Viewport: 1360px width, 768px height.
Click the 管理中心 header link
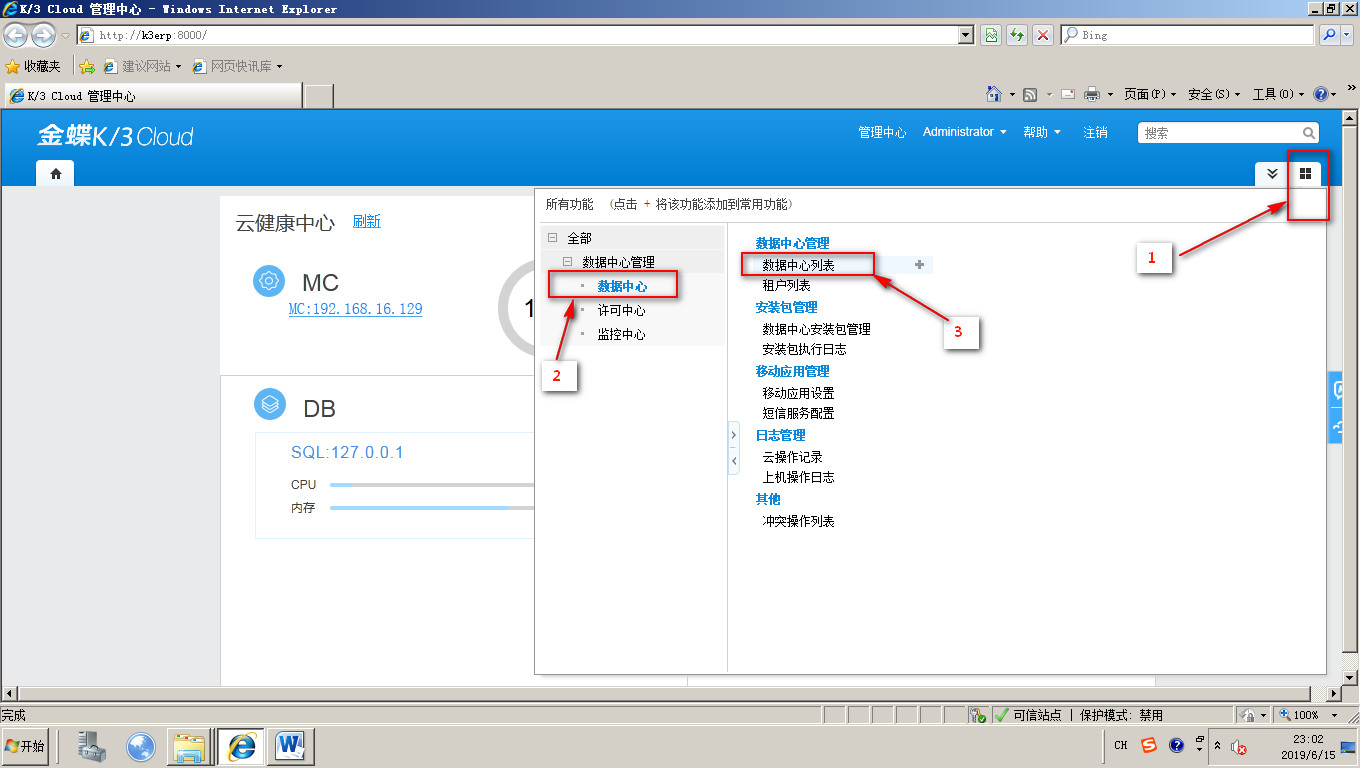pyautogui.click(x=882, y=132)
